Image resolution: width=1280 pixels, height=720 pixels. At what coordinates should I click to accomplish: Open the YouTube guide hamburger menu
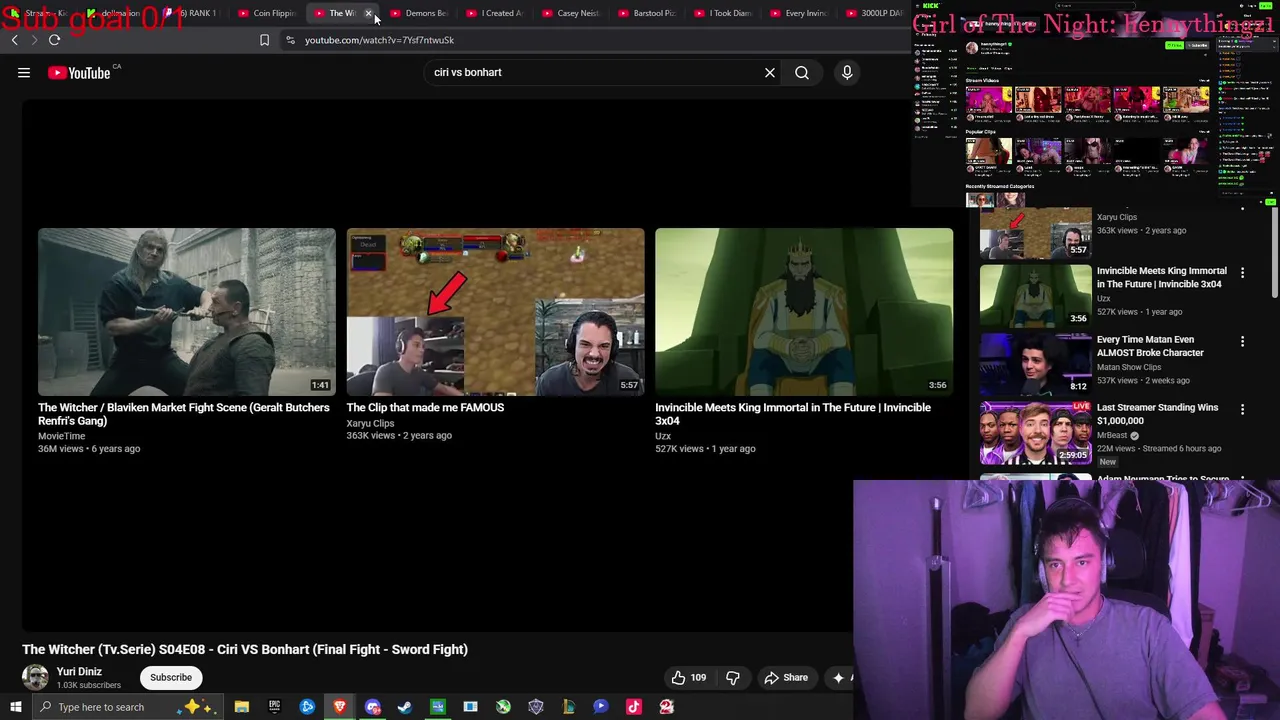coord(24,72)
